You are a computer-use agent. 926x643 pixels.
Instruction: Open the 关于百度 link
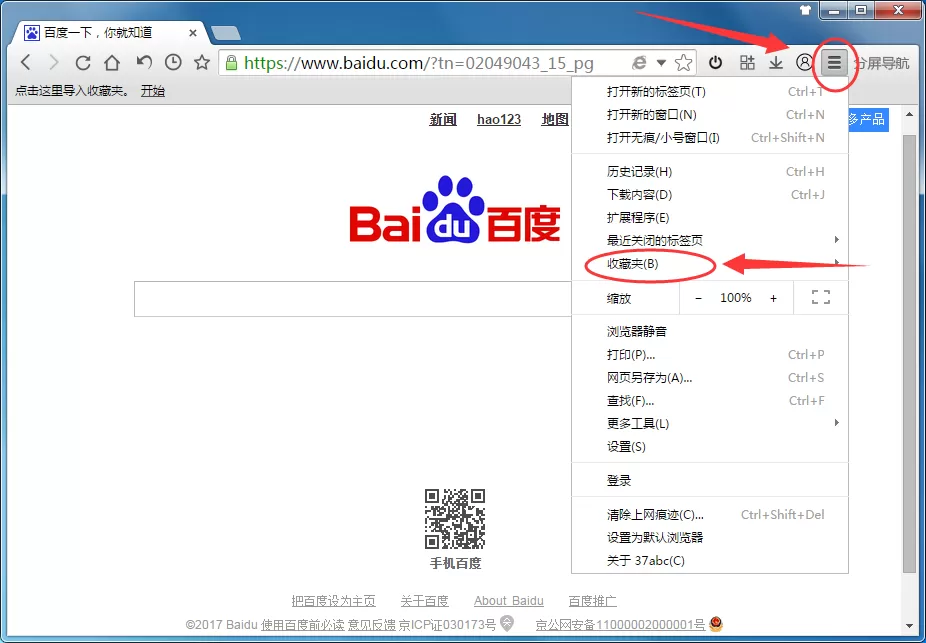coord(425,601)
